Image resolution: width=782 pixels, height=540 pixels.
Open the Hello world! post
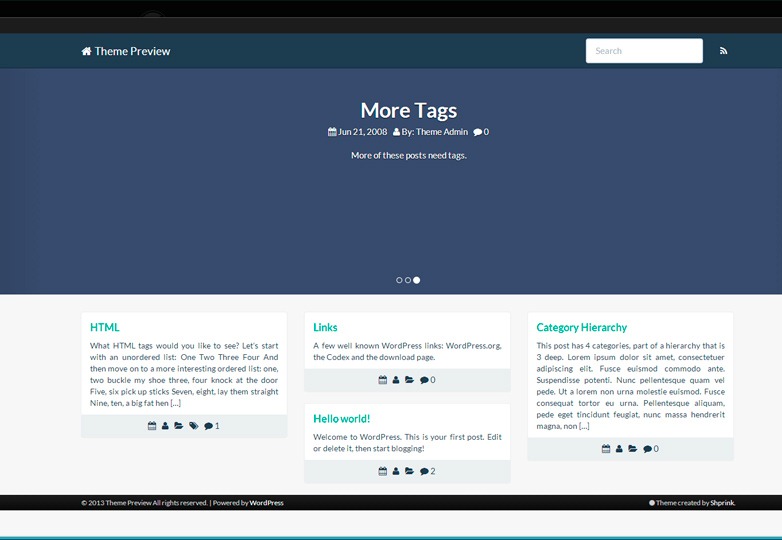[341, 418]
